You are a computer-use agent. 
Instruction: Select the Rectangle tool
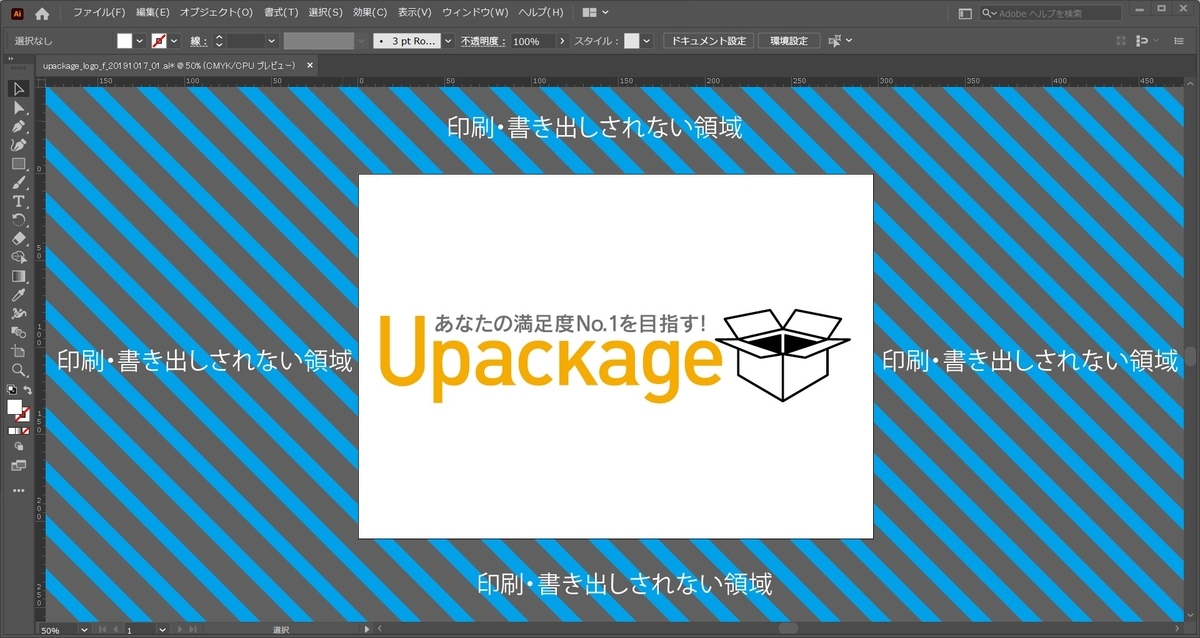(18, 164)
